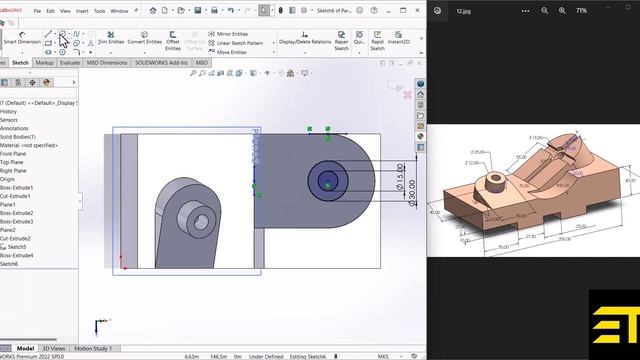Click the Help question mark icon
The height and width of the screenshot is (360, 640).
374,11
